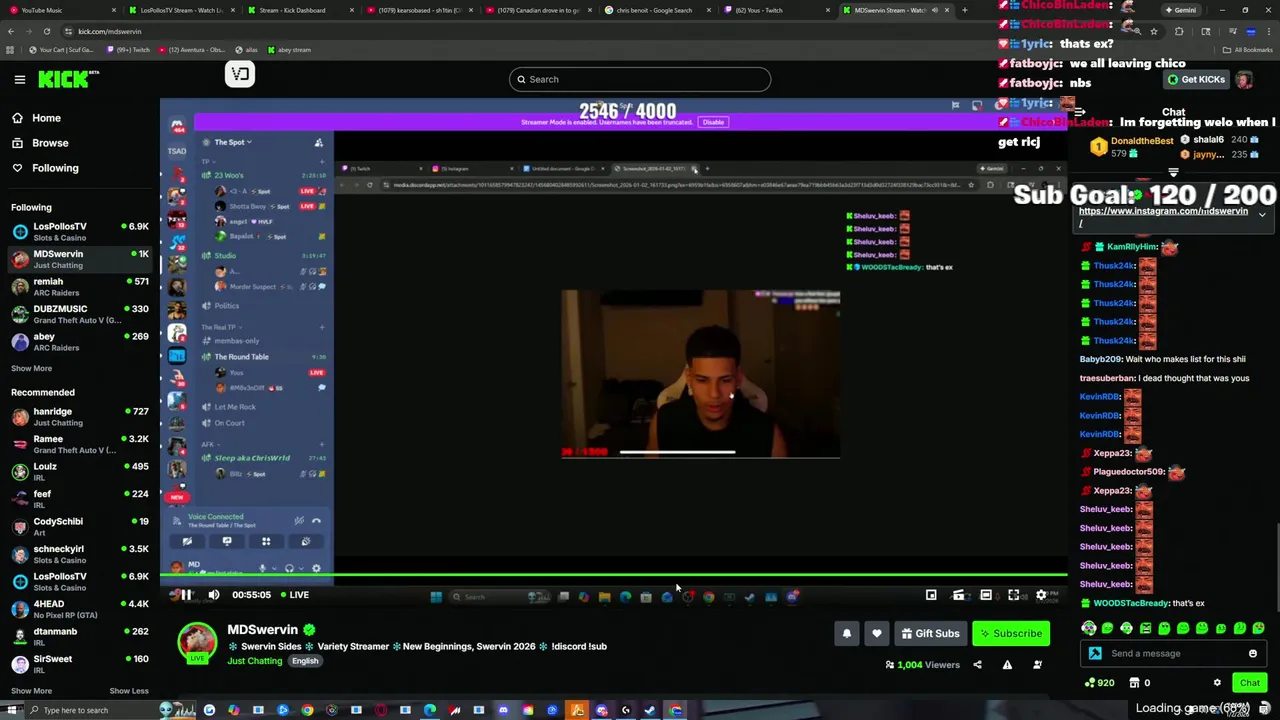Open Ramee recommended channel
Viewport: 1280px width, 720px height.
[80, 444]
